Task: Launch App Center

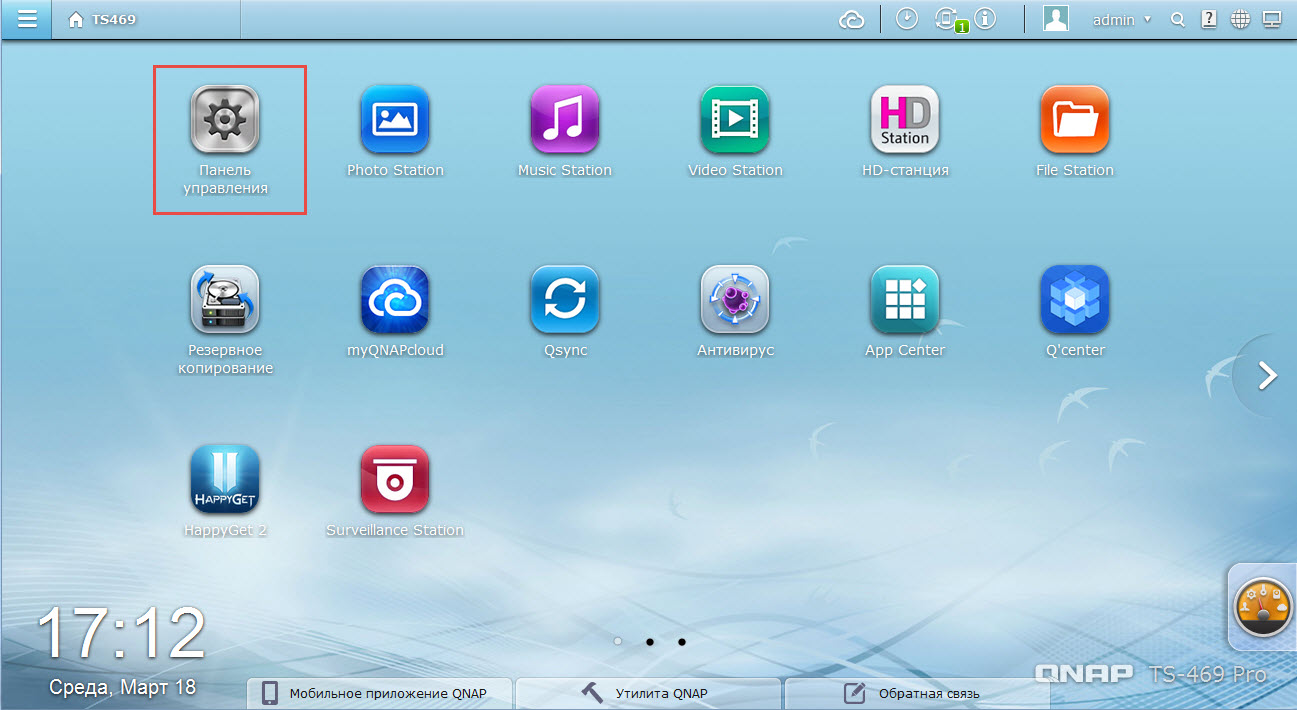Action: pyautogui.click(x=905, y=300)
